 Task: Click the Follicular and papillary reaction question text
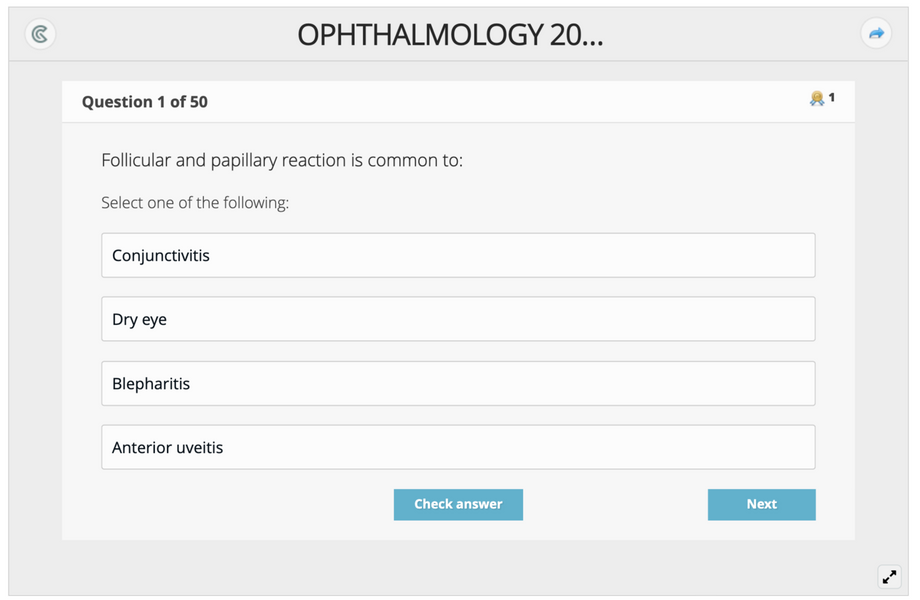click(282, 160)
